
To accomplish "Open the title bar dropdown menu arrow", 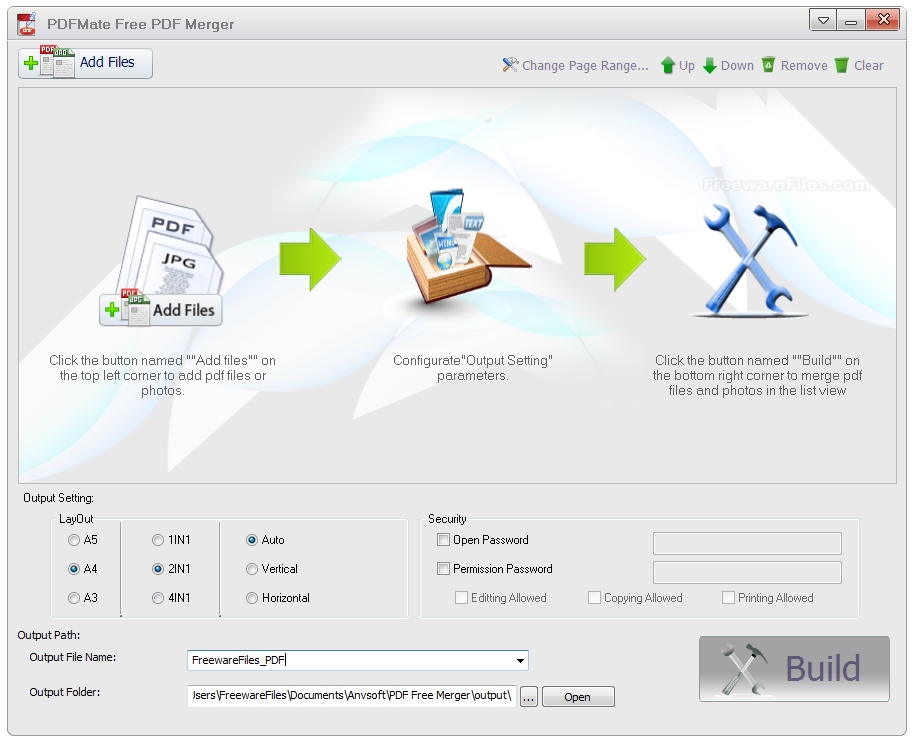I will 823,21.
